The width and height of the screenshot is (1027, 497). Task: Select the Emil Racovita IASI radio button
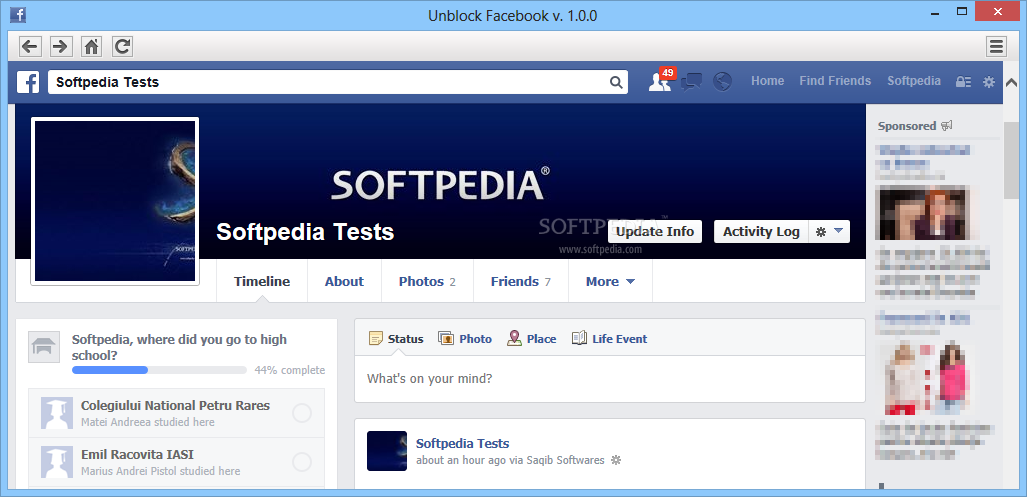point(302,462)
